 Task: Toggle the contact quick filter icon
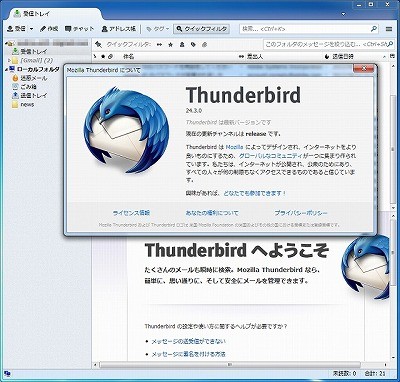[182, 44]
